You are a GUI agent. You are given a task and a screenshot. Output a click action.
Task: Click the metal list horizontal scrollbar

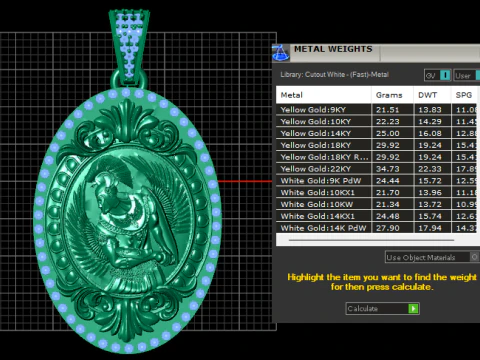[371, 240]
